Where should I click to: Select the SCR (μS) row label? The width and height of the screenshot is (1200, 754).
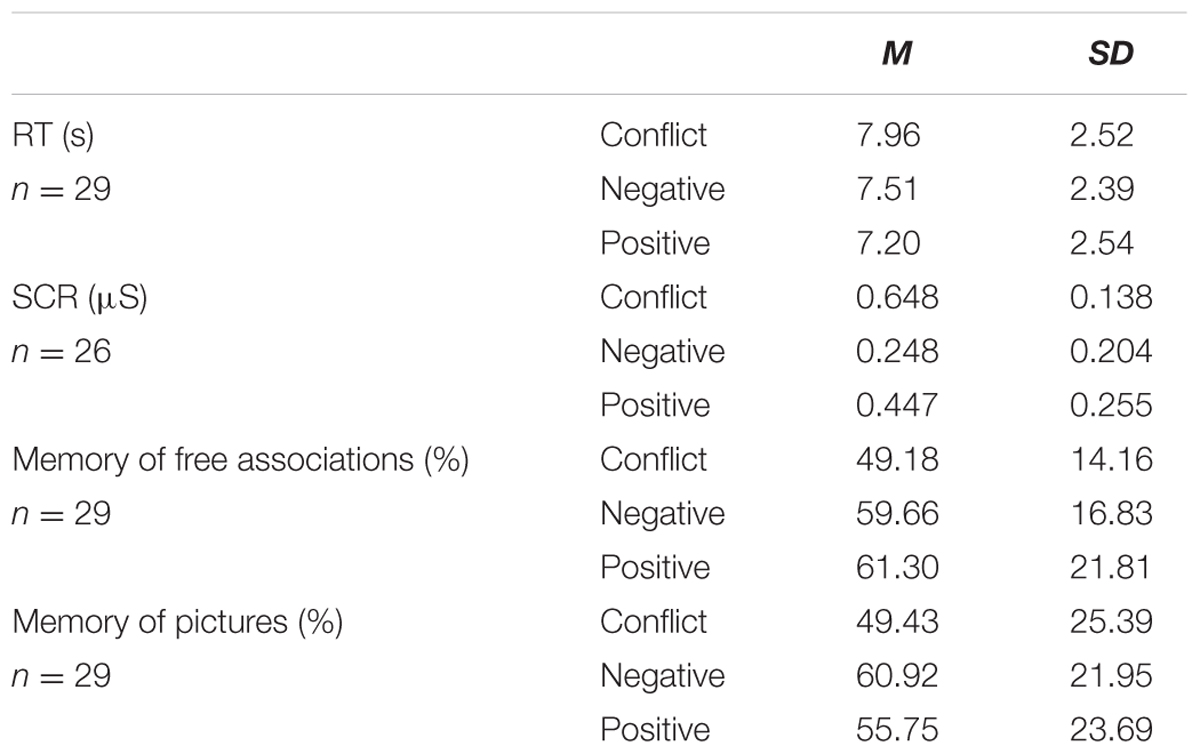(79, 297)
